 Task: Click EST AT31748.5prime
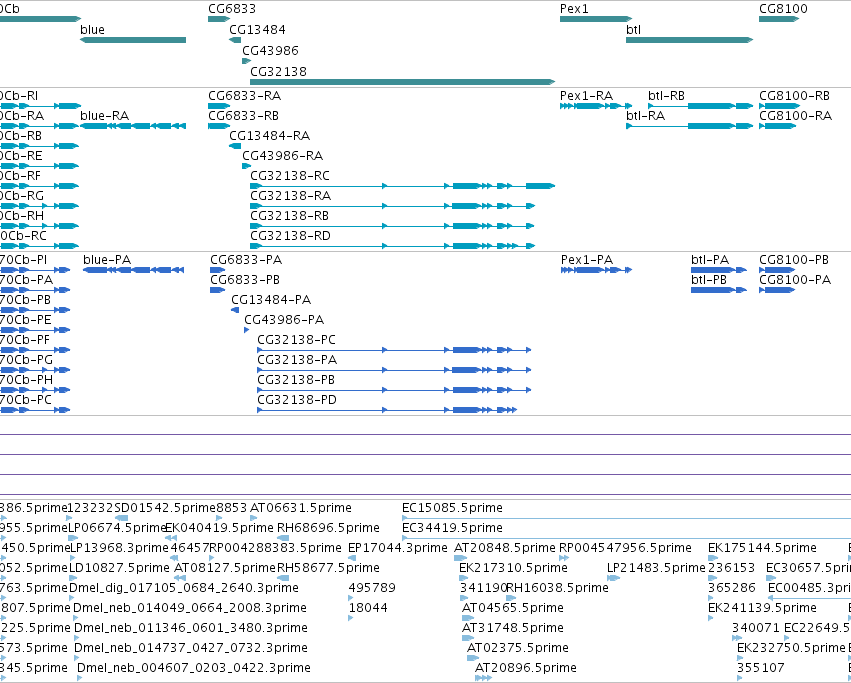[x=513, y=629]
